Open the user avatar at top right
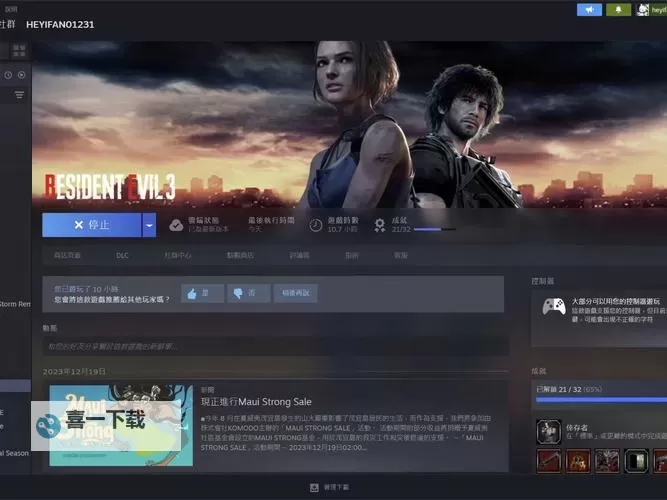667x500 pixels. (x=642, y=9)
